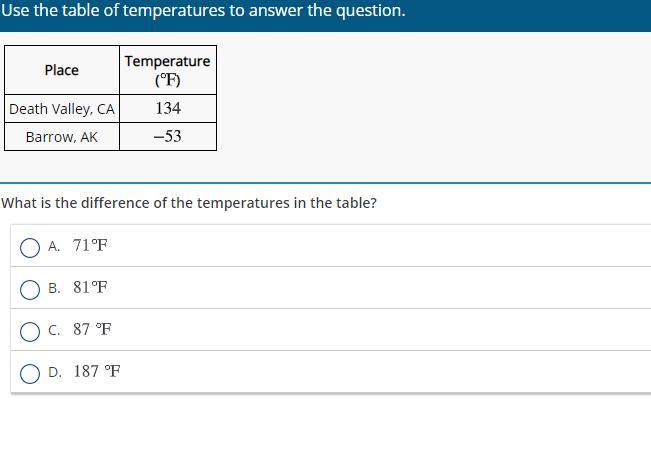
Task: Click the 81°F answer text
Action: click(90, 287)
